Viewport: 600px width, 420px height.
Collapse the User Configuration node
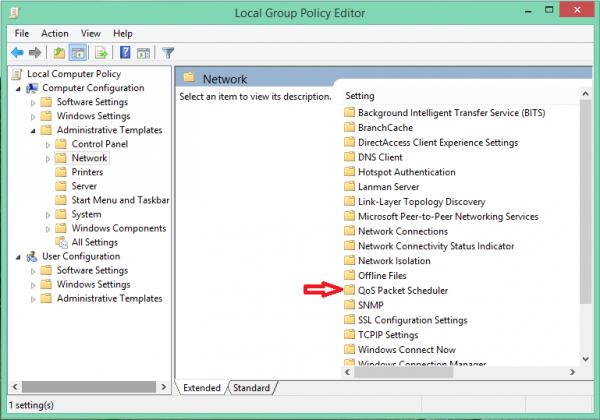coord(18,257)
